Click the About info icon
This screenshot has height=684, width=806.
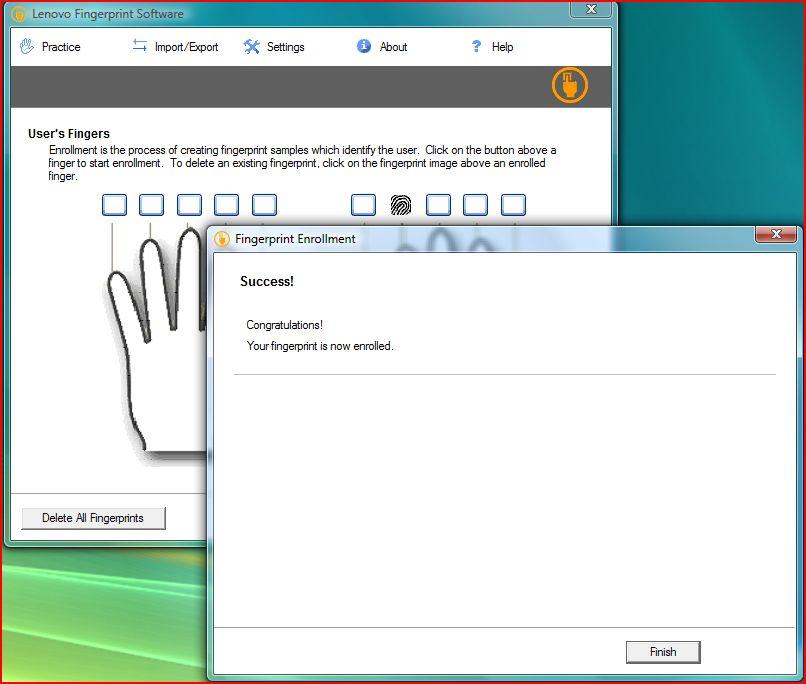coord(364,46)
